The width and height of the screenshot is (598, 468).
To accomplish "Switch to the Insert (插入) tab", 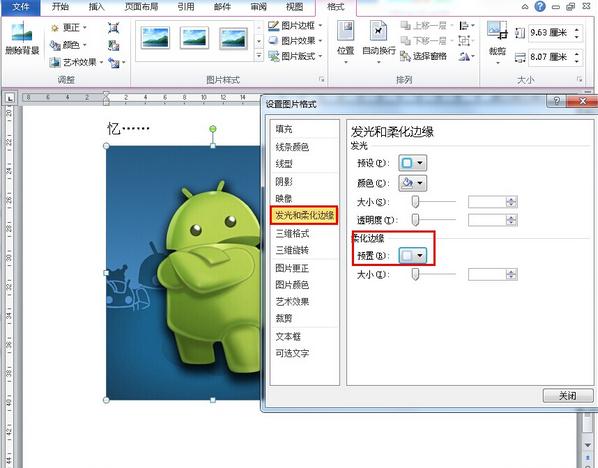I will pyautogui.click(x=96, y=7).
